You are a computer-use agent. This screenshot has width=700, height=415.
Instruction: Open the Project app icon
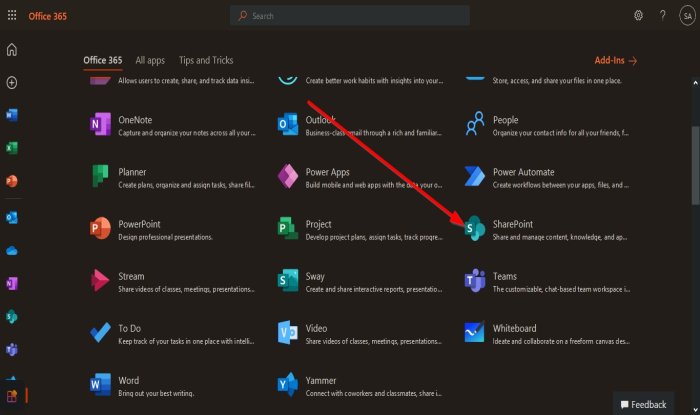coord(288,228)
